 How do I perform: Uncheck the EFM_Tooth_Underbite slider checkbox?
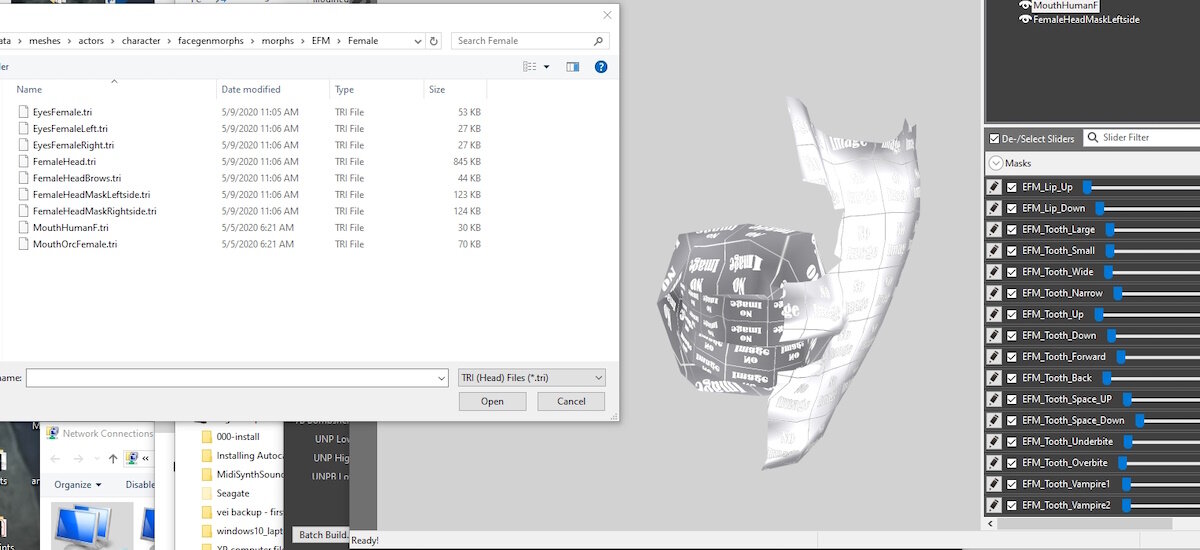(x=1012, y=441)
